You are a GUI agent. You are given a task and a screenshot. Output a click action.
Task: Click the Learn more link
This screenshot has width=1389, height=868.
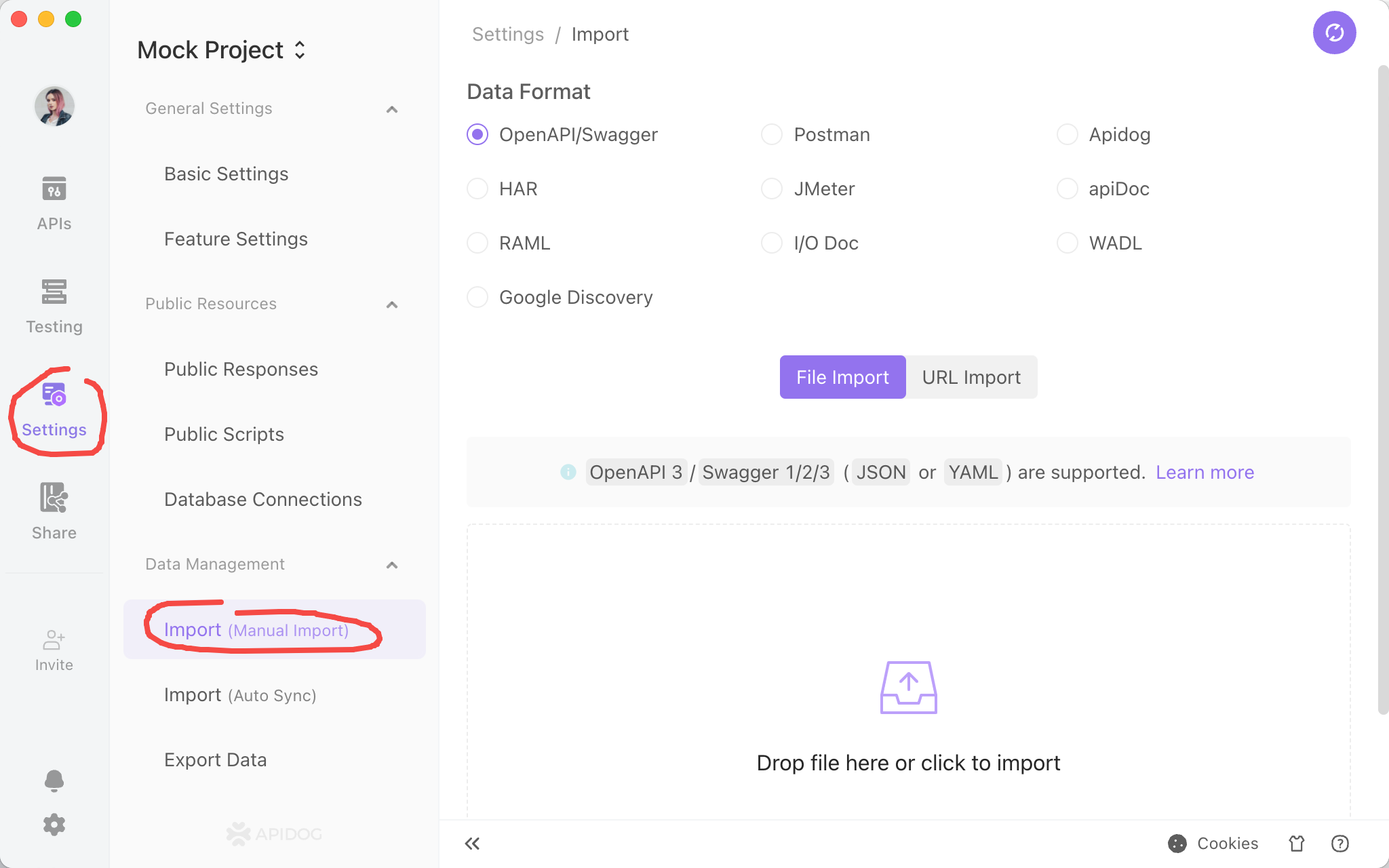tap(1205, 472)
